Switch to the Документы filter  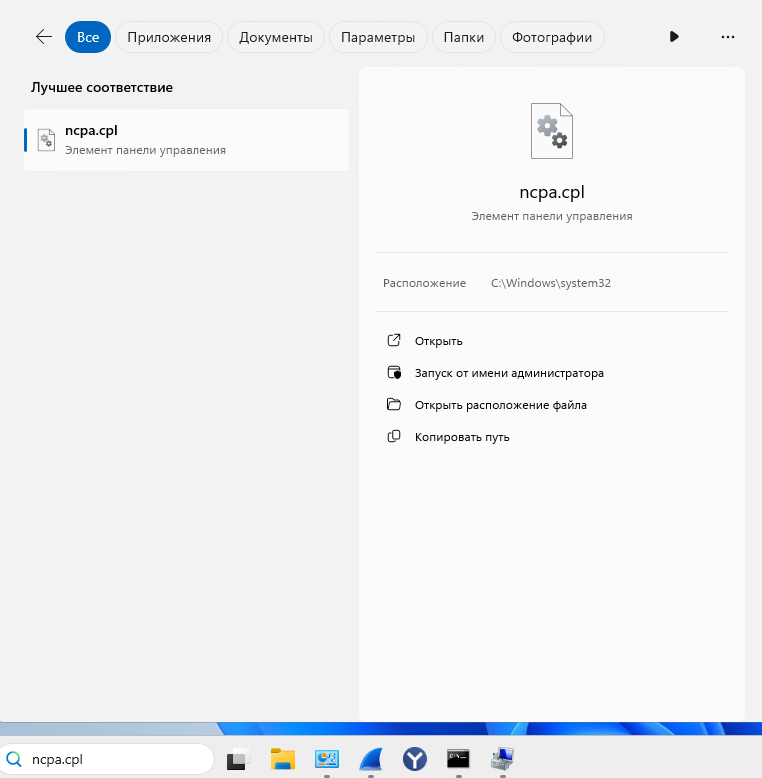[x=276, y=37]
